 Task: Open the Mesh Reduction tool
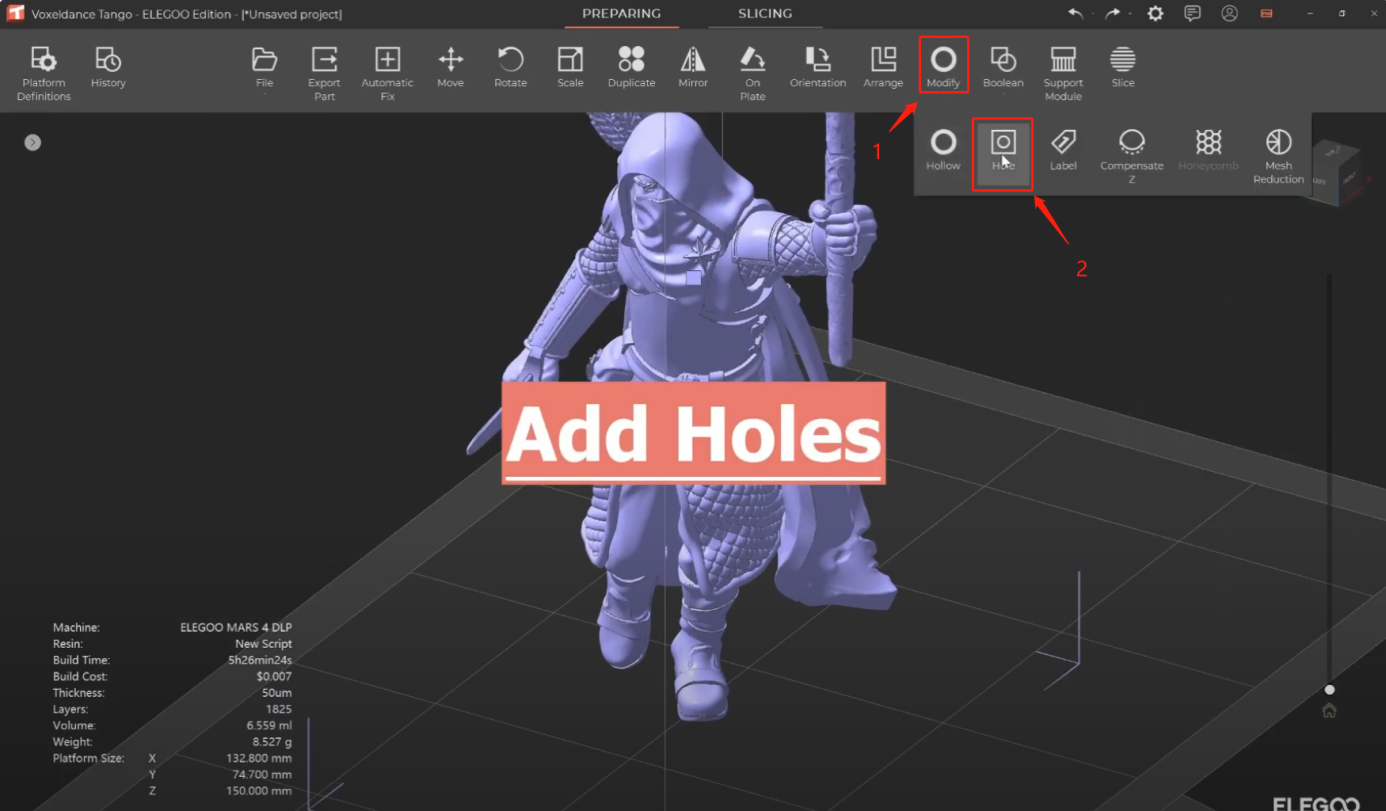[x=1278, y=155]
